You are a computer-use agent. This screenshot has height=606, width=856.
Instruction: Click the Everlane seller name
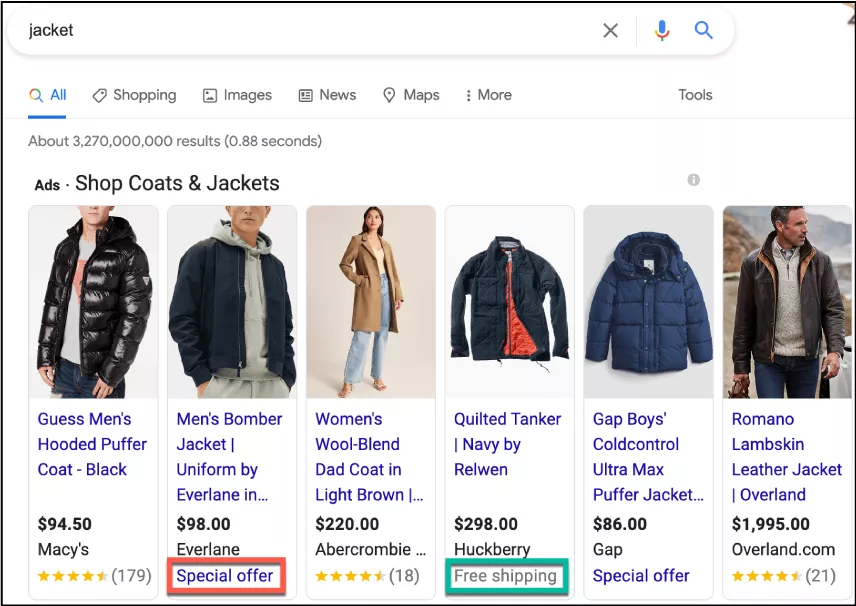click(208, 549)
